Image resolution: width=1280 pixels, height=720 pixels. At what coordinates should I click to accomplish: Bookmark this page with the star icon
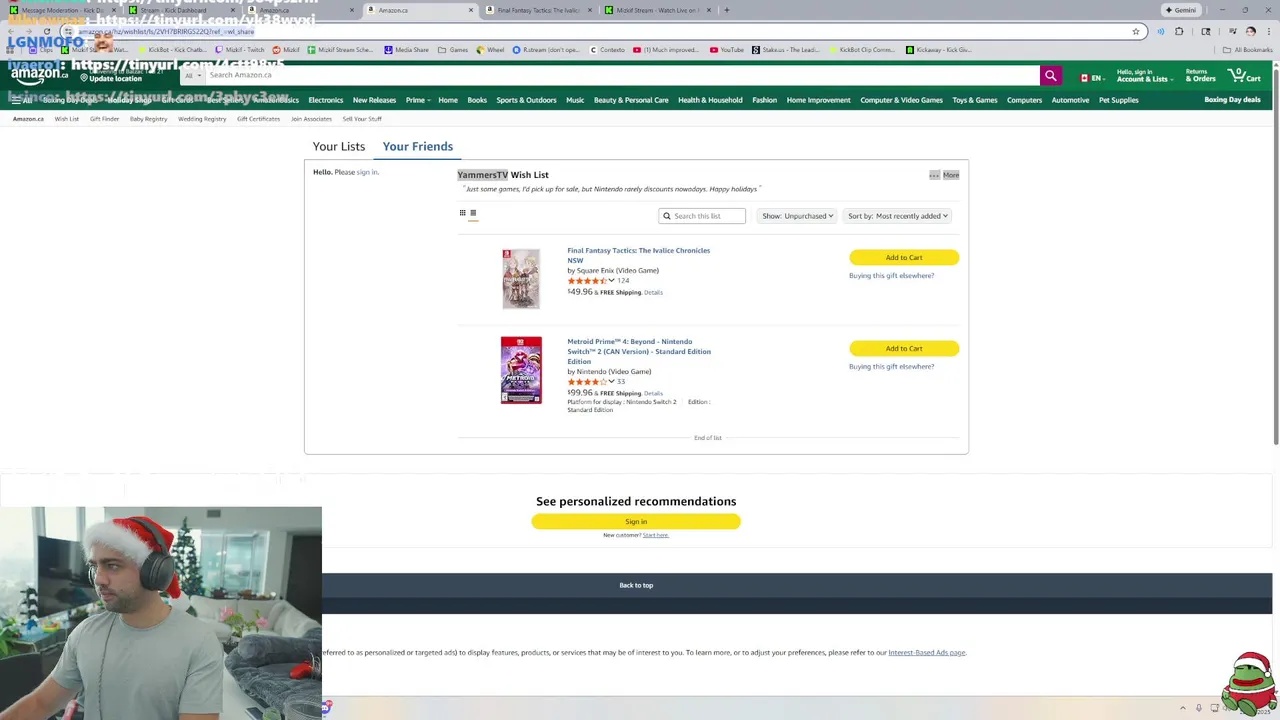click(1136, 31)
